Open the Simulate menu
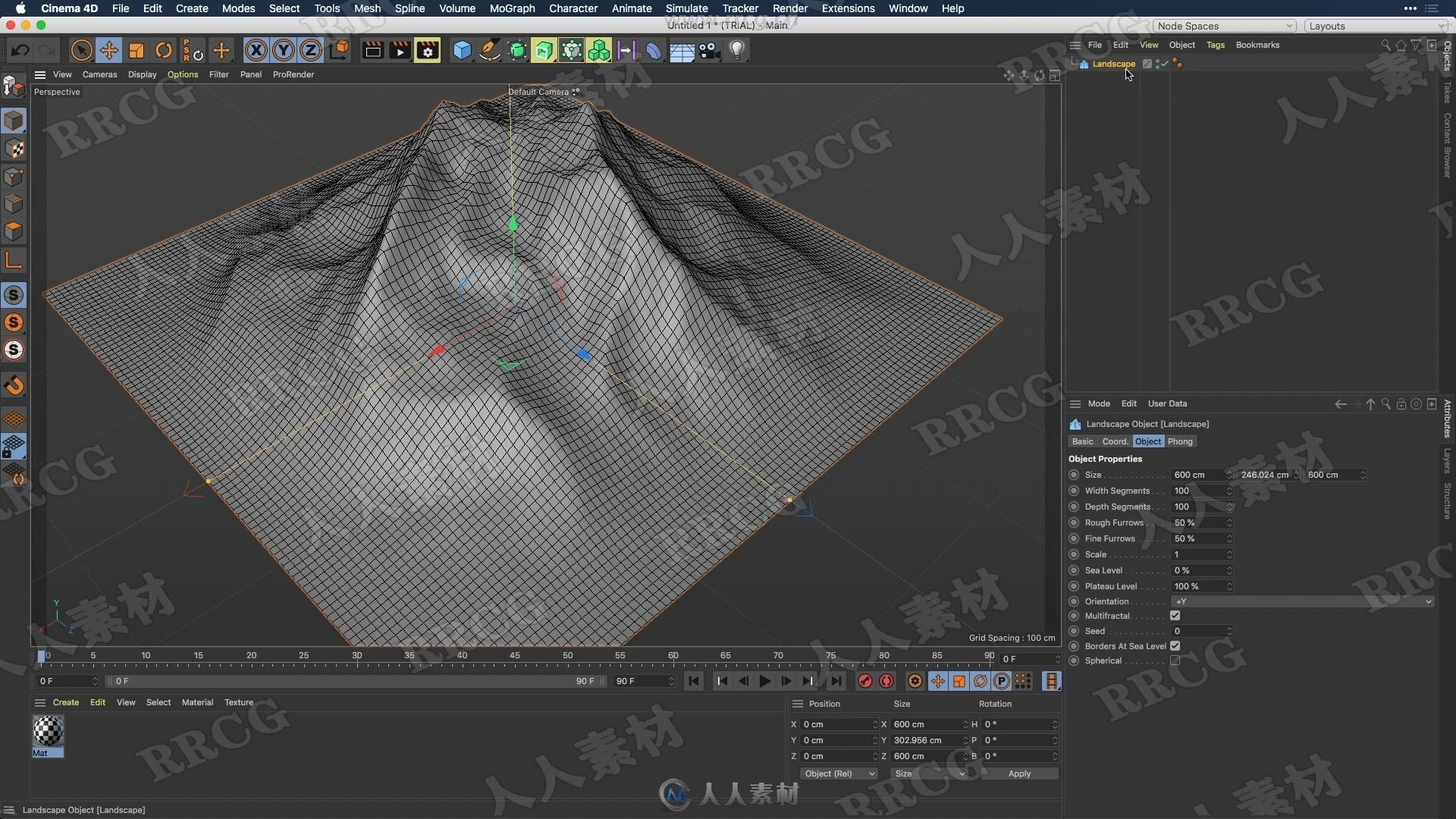This screenshot has height=819, width=1456. (x=686, y=8)
